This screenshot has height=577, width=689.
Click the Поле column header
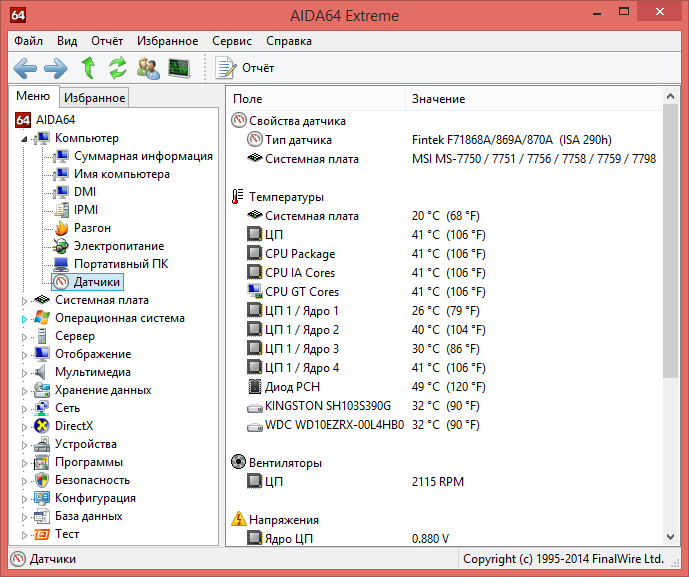[x=316, y=99]
